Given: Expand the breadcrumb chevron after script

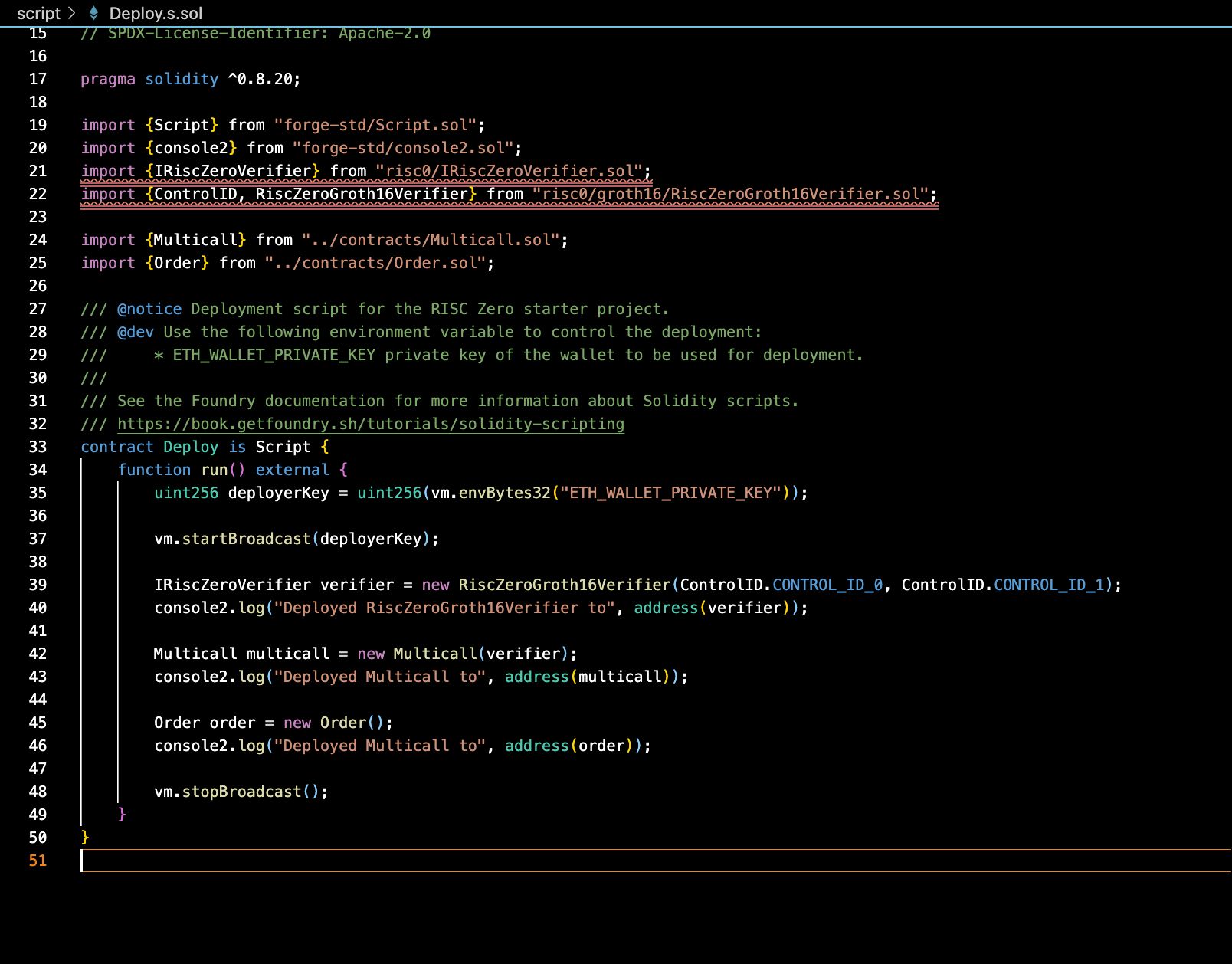Looking at the screenshot, I should tap(72, 13).
